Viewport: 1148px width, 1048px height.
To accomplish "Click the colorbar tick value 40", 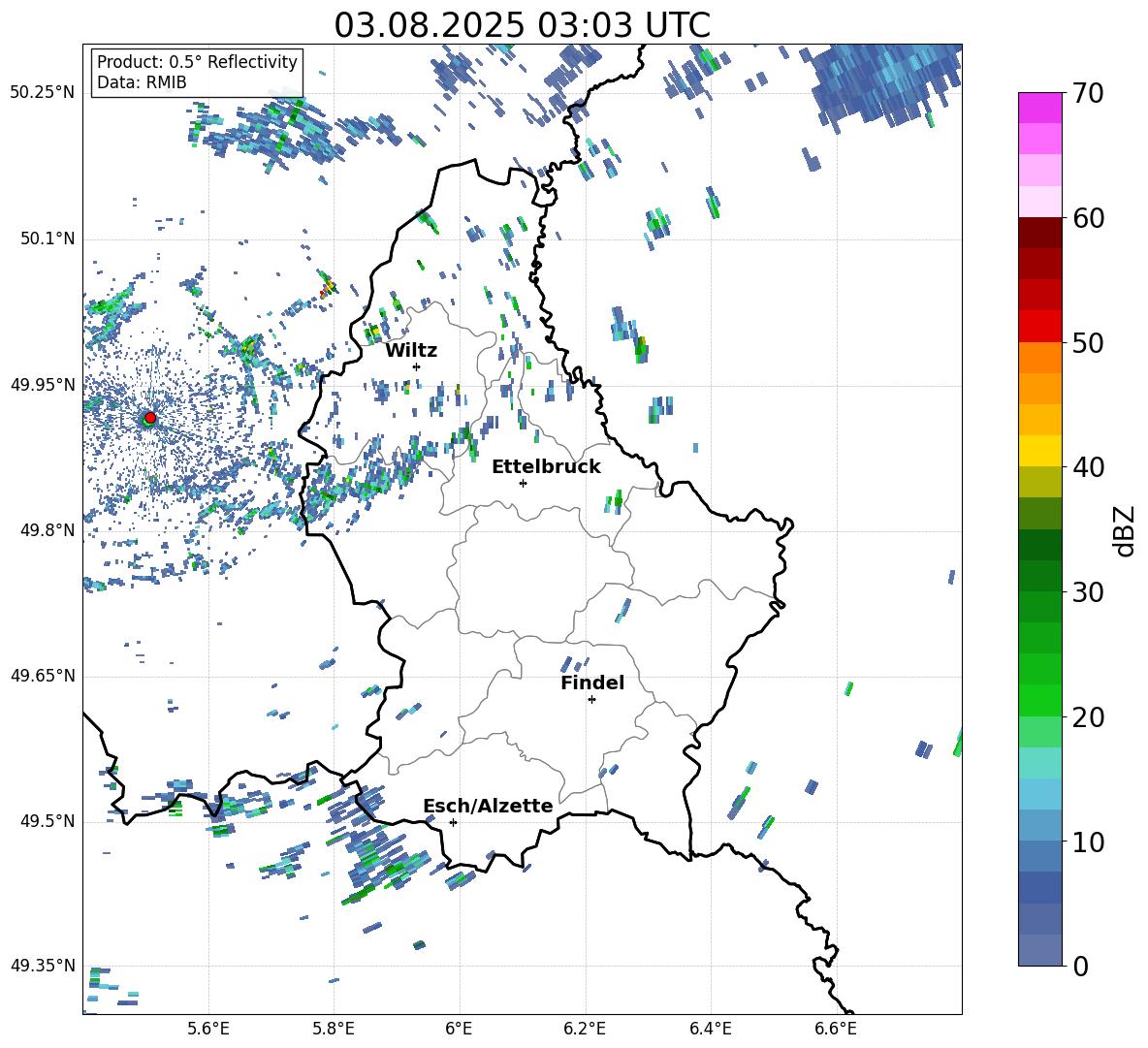I will point(1089,467).
